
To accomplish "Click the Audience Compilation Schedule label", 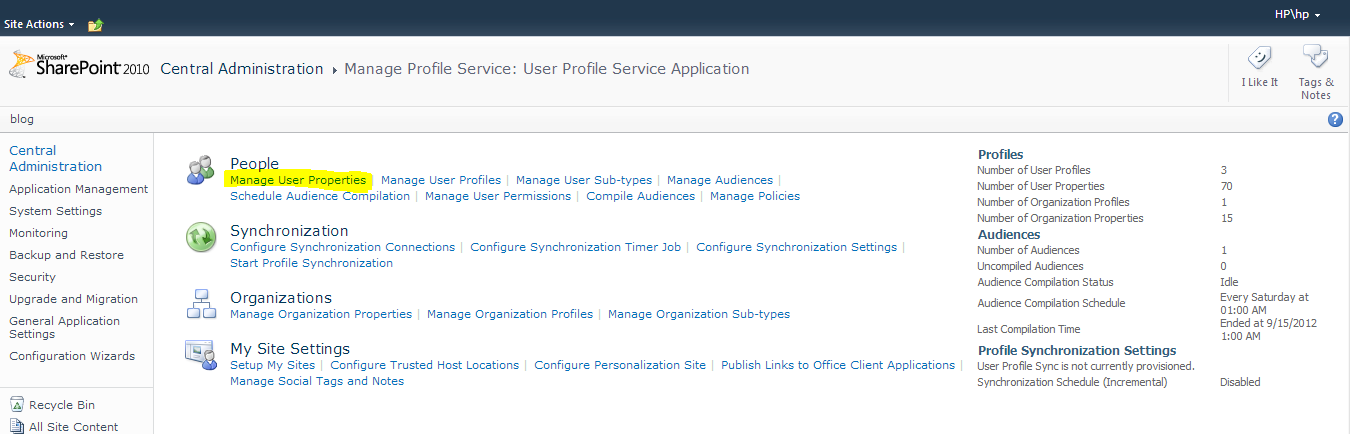I will (1051, 303).
